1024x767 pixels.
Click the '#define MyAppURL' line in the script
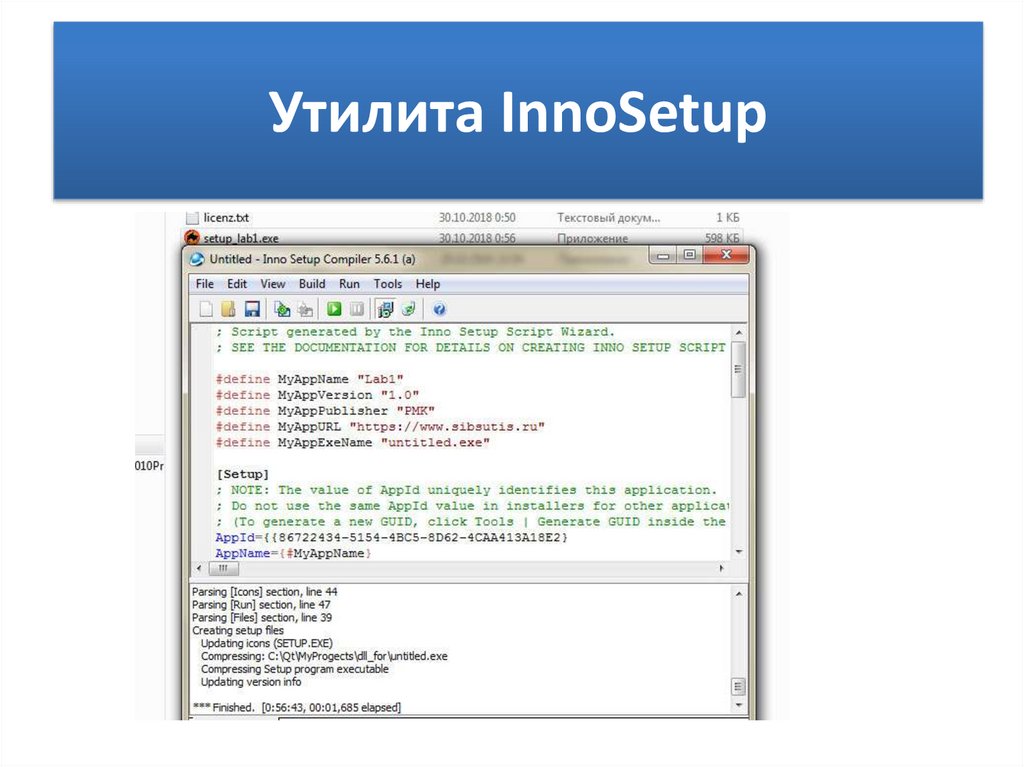(380, 427)
